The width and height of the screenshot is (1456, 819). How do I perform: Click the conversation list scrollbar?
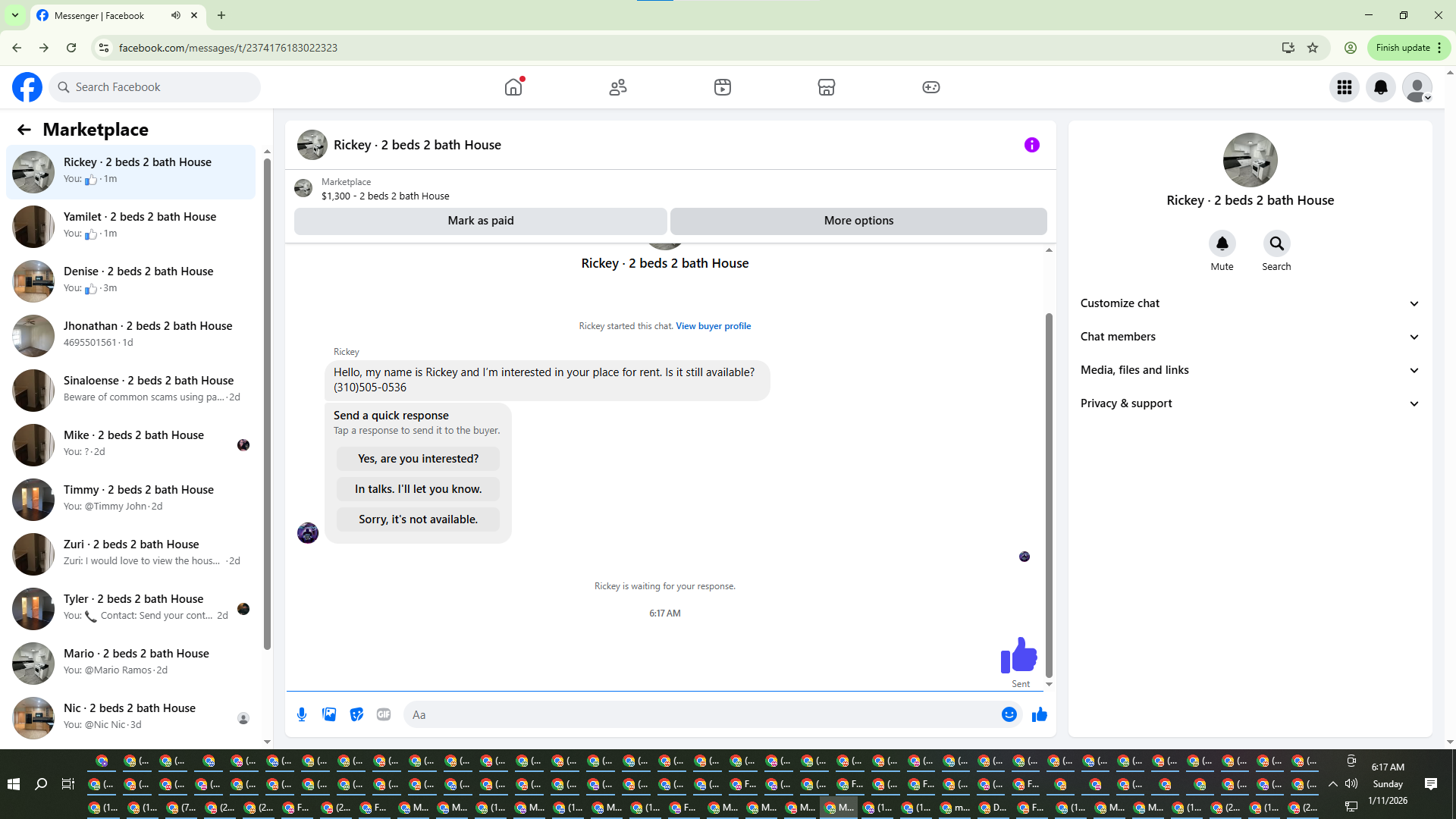267,404
